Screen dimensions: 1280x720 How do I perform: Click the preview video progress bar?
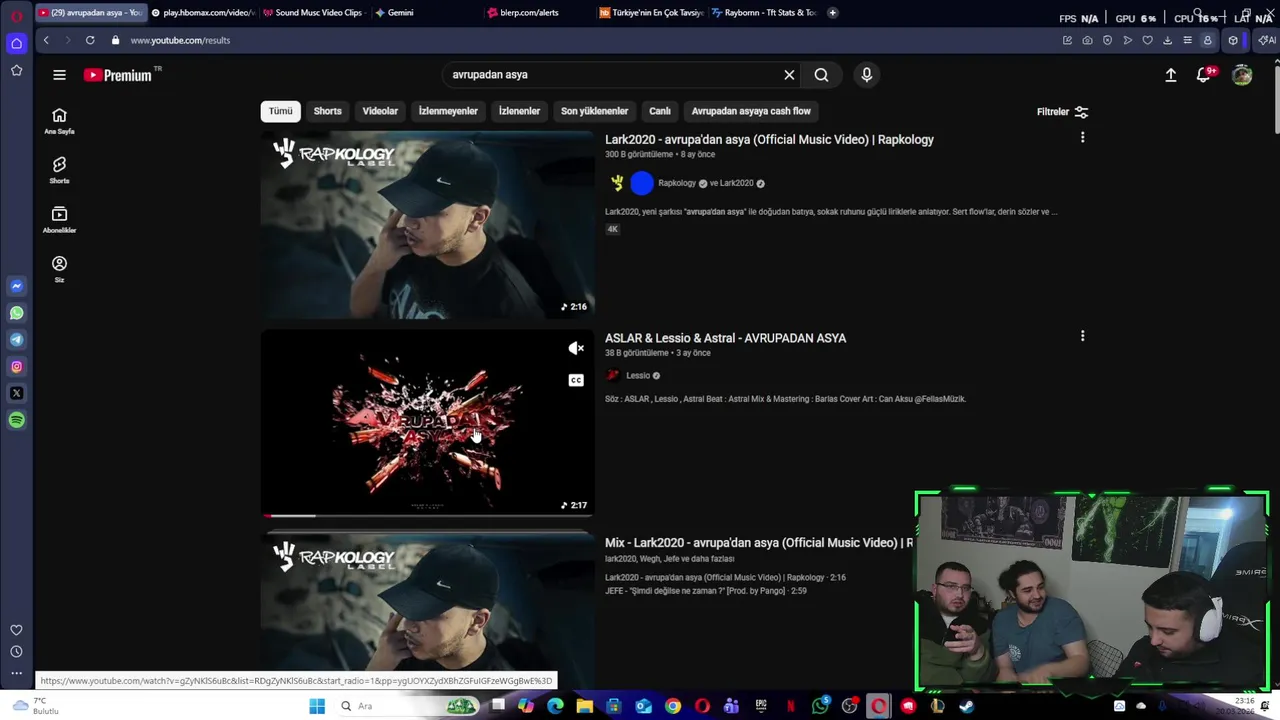pos(428,515)
